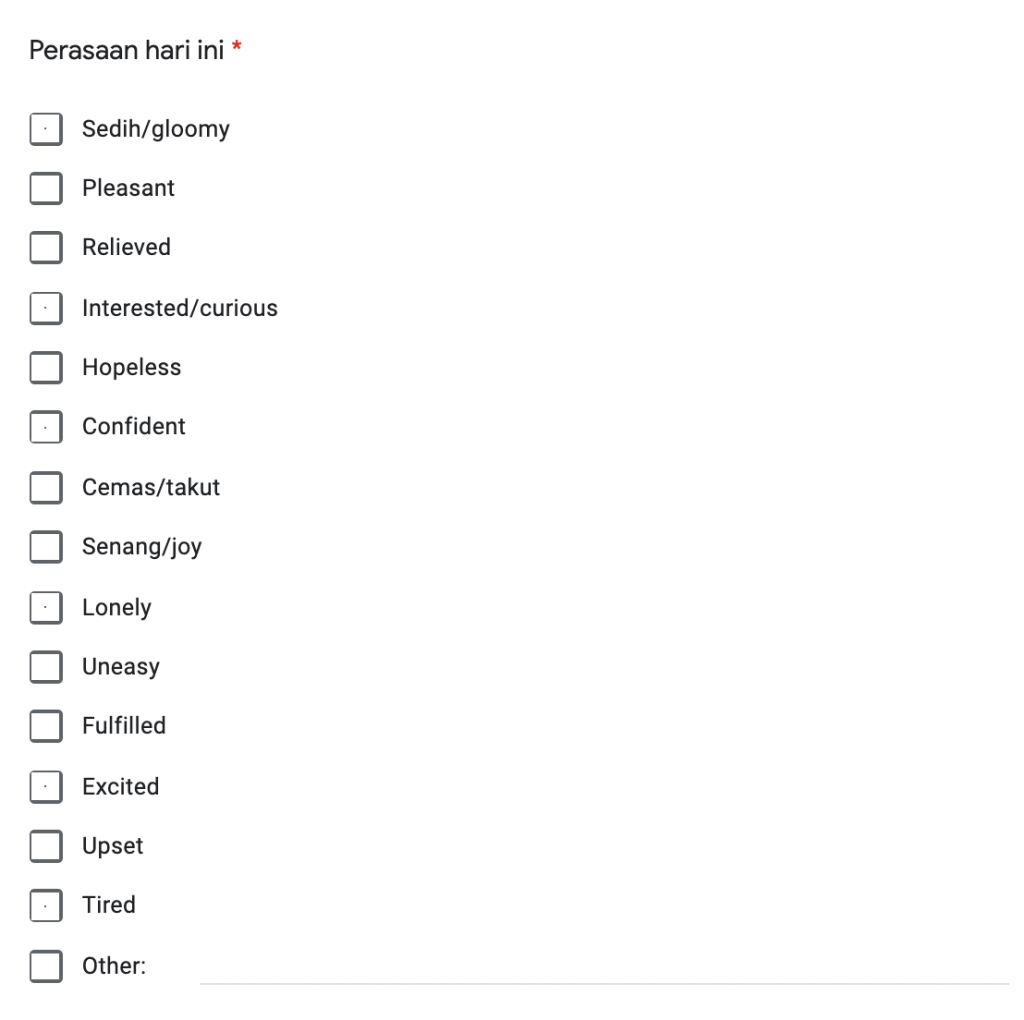Image resolution: width=1024 pixels, height=1020 pixels.
Task: Click the Excited label text
Action: [120, 787]
